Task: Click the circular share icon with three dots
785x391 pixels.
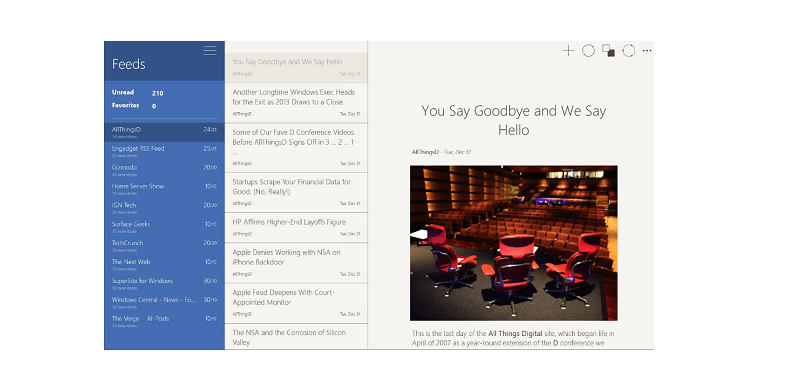Action: coord(628,51)
